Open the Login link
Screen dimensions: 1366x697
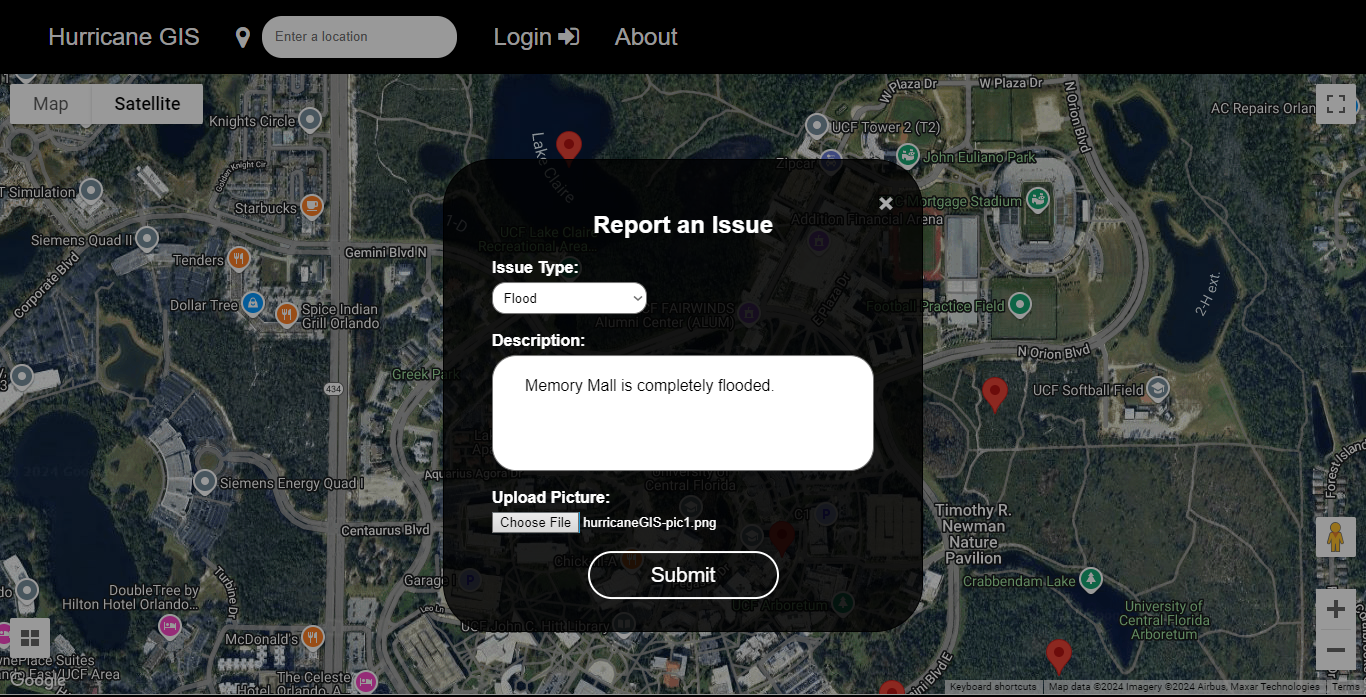(x=536, y=37)
